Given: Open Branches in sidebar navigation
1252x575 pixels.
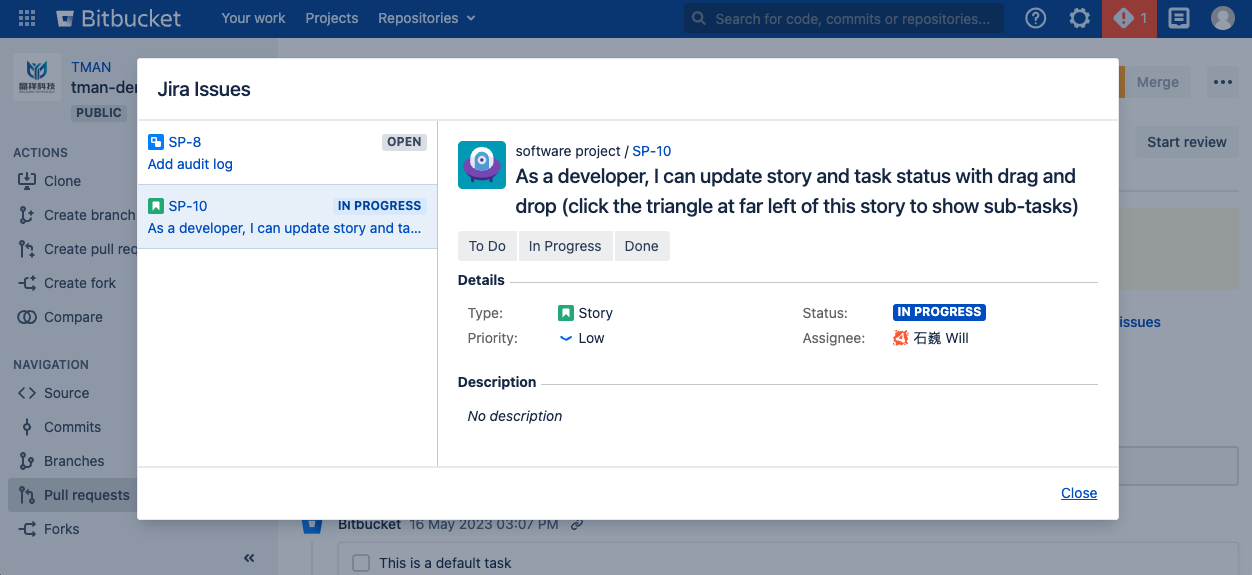Looking at the screenshot, I should 62,461.
